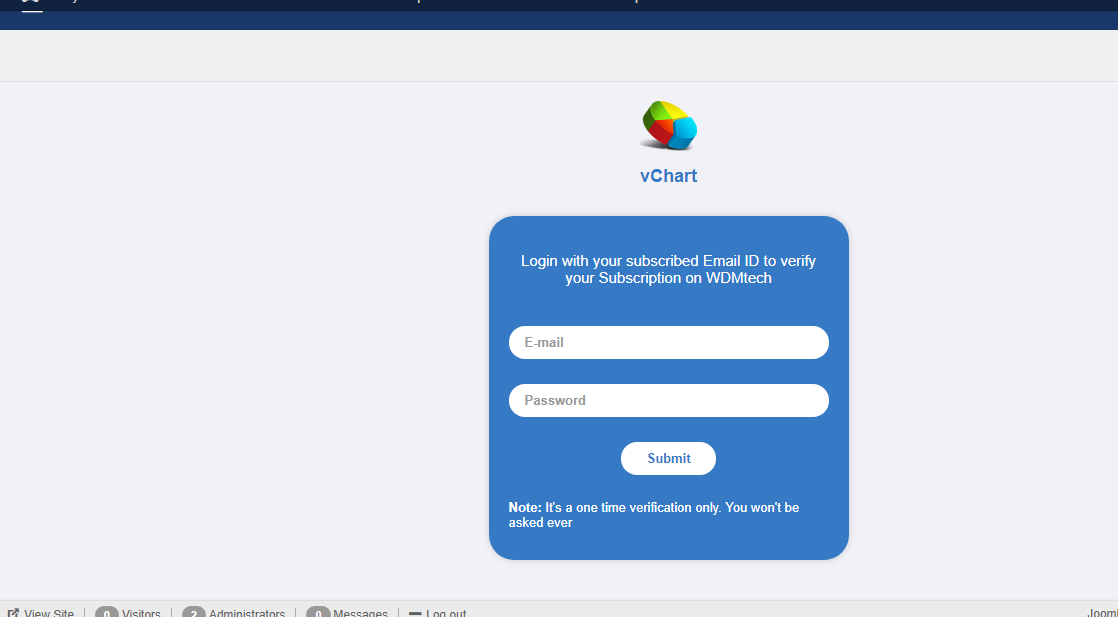This screenshot has height=617, width=1118.
Task: Submit the subscription login form
Action: 668,459
